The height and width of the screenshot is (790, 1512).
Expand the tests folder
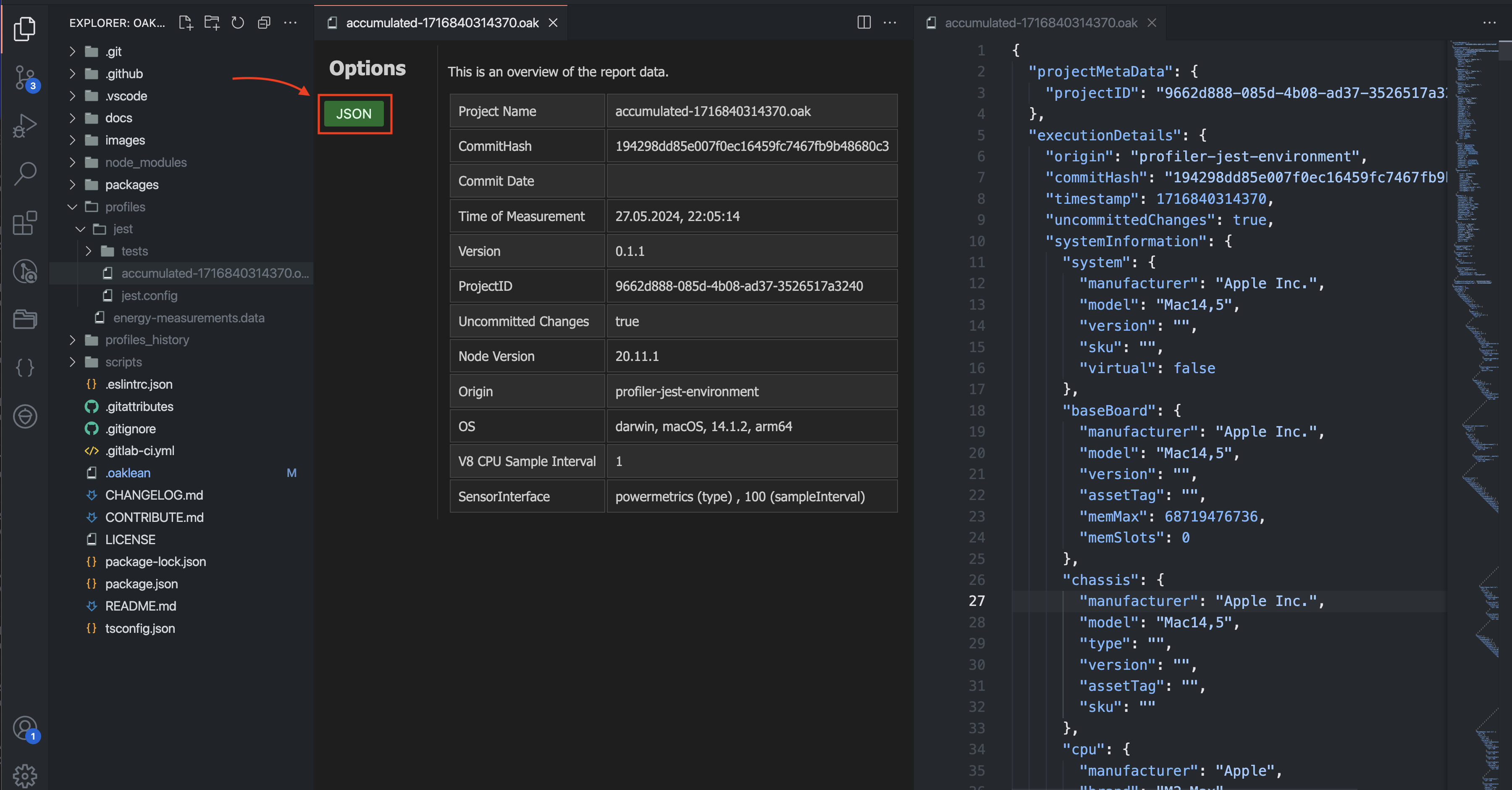(134, 251)
